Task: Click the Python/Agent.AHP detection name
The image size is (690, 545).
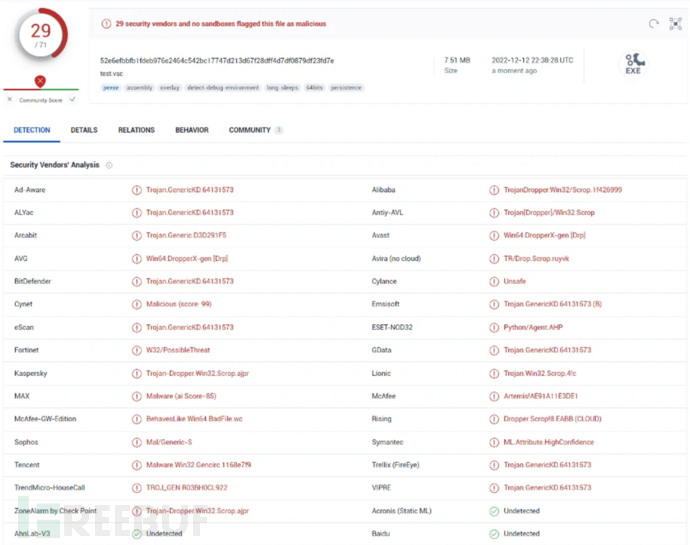Action: pyautogui.click(x=533, y=328)
